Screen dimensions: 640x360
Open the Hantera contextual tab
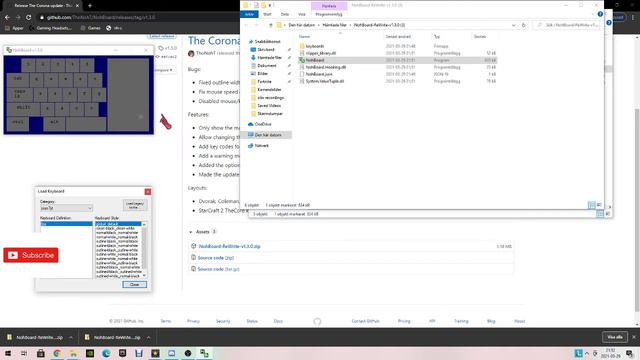click(x=329, y=6)
